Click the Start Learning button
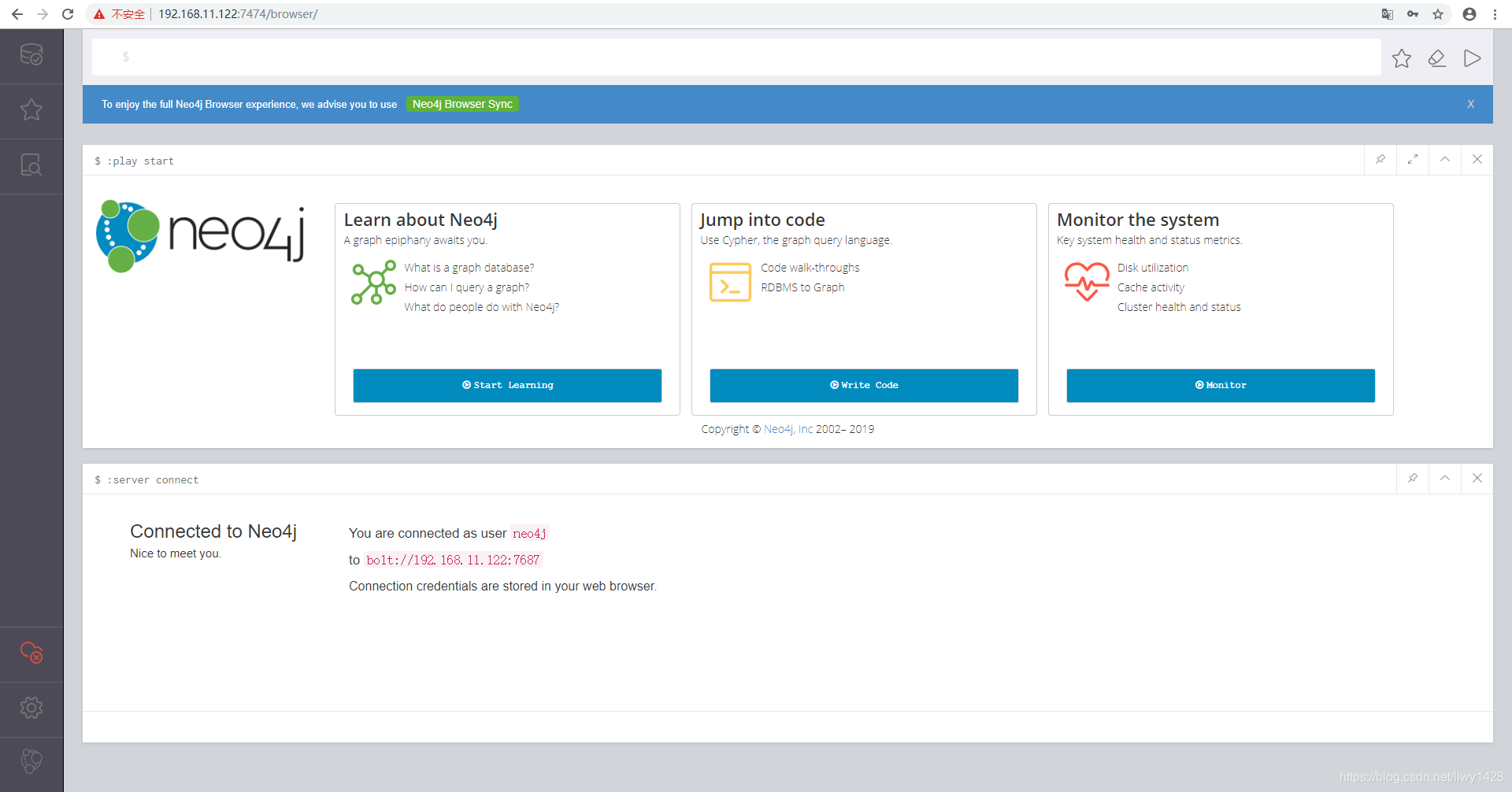The width and height of the screenshot is (1512, 792). (x=507, y=385)
